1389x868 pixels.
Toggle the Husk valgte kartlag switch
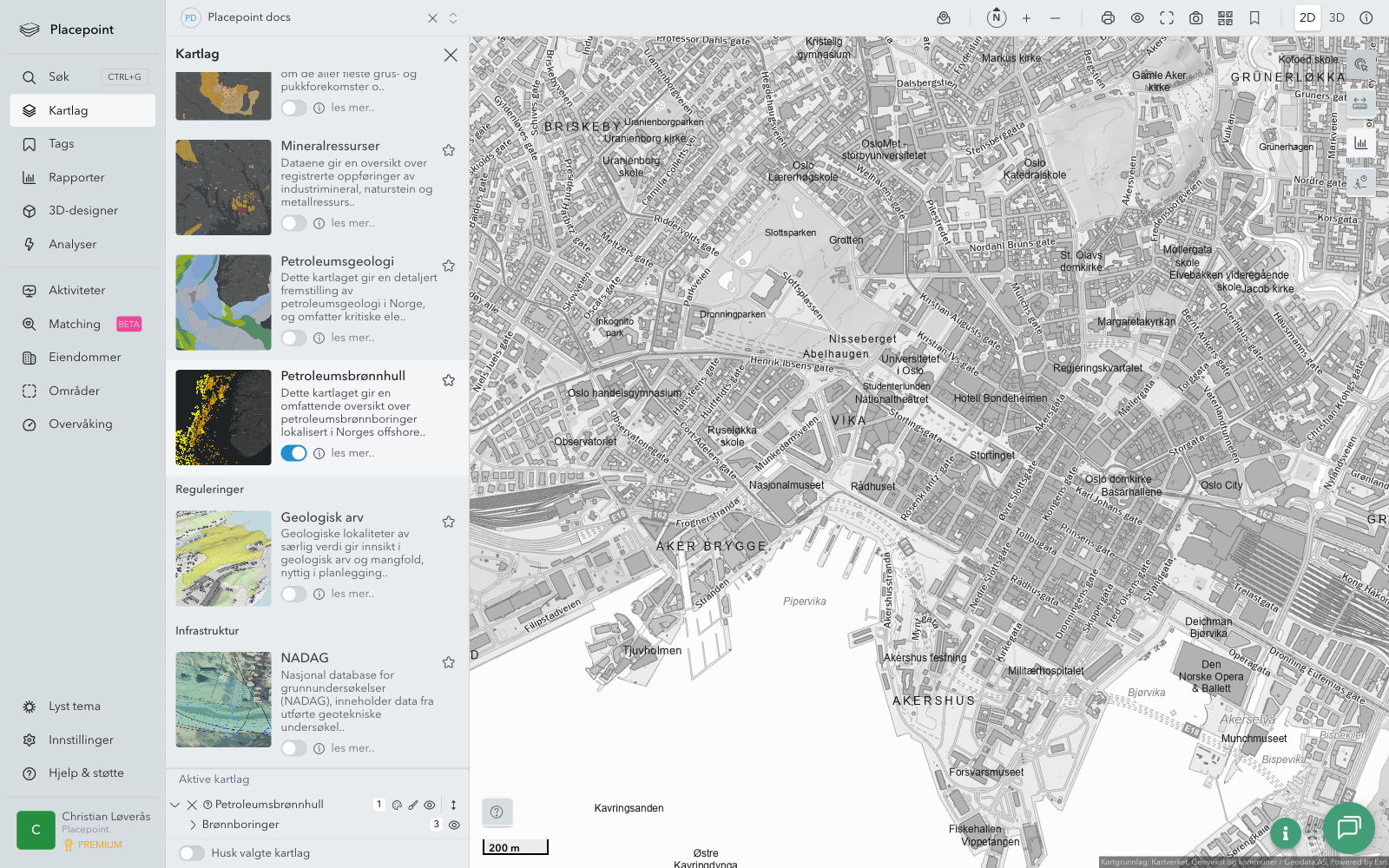[x=192, y=853]
